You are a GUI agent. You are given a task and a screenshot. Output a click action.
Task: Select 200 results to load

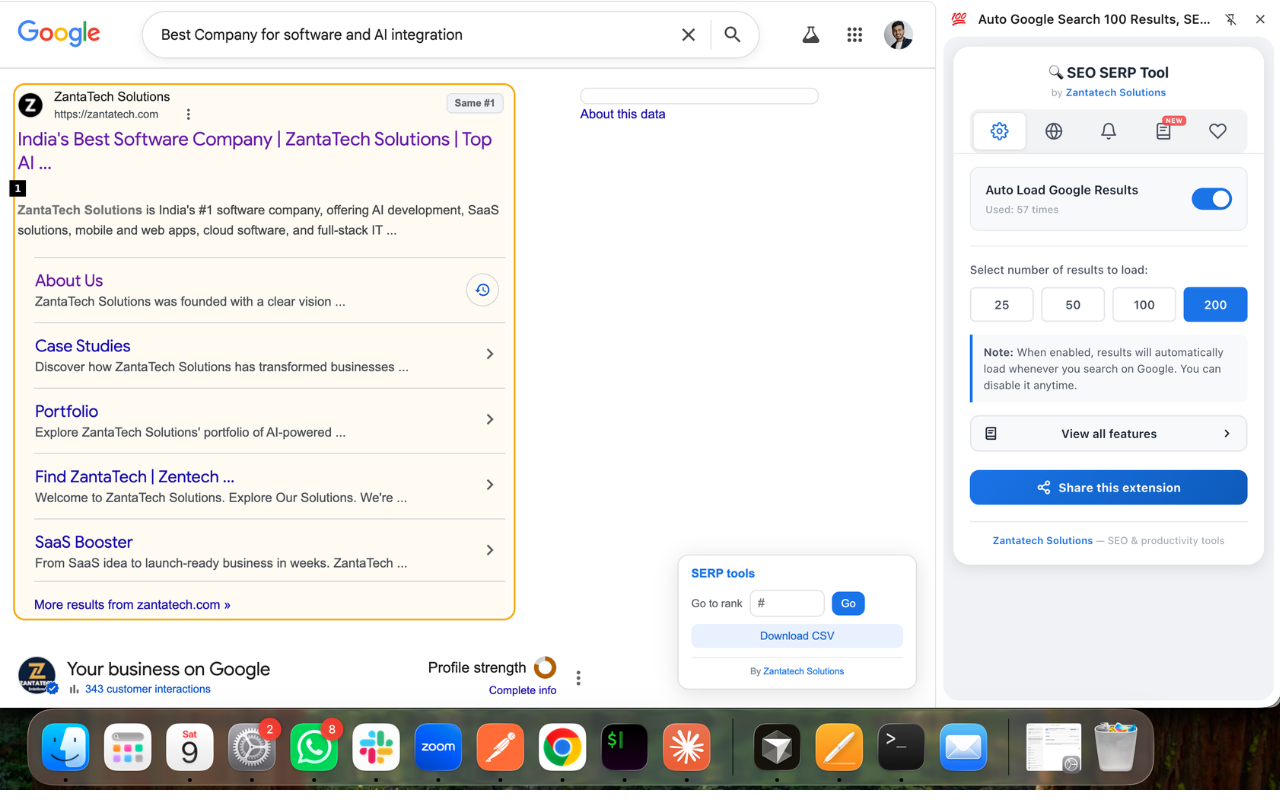[x=1215, y=305]
